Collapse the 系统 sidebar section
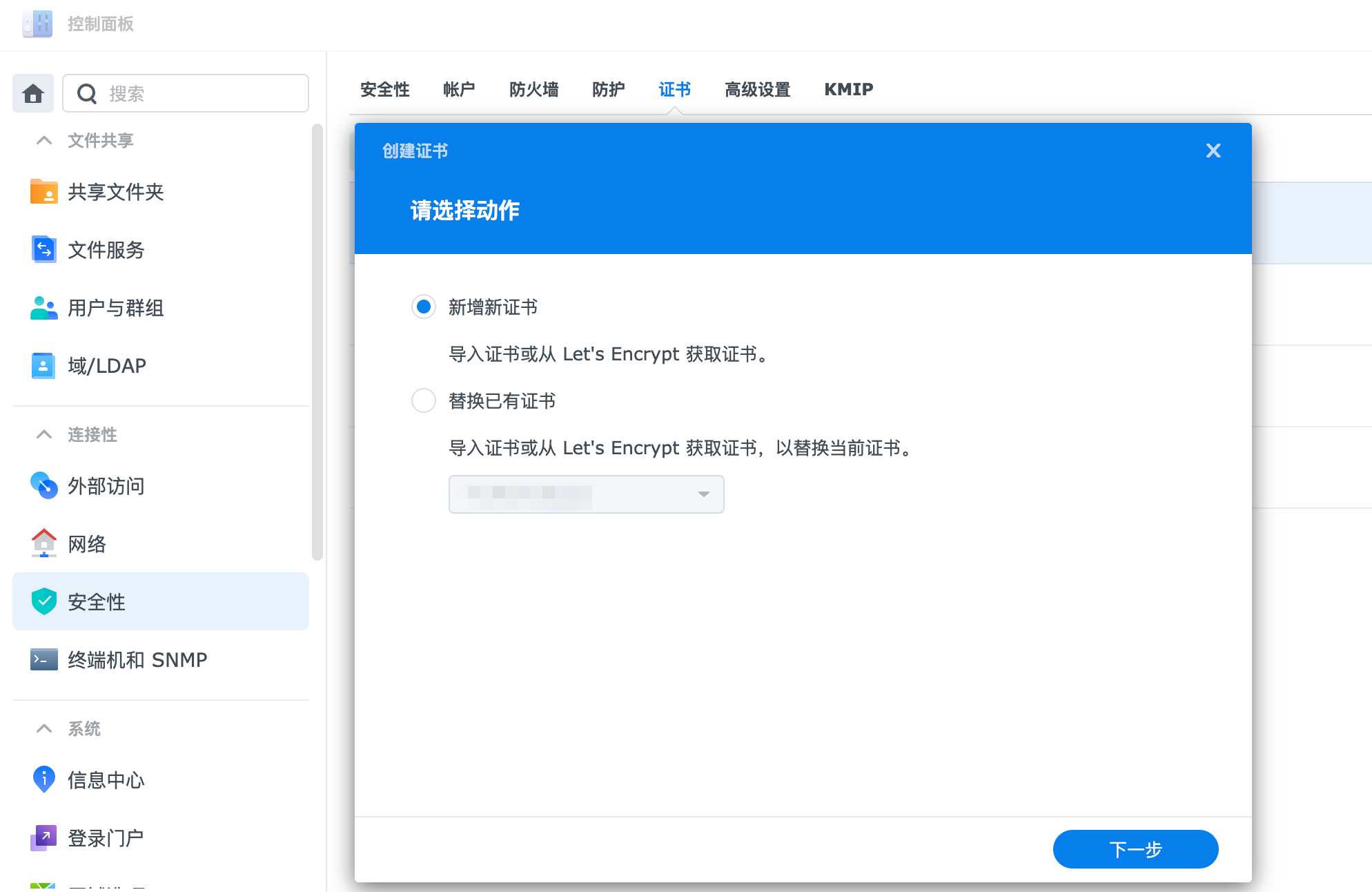The image size is (1372, 892). [x=44, y=729]
